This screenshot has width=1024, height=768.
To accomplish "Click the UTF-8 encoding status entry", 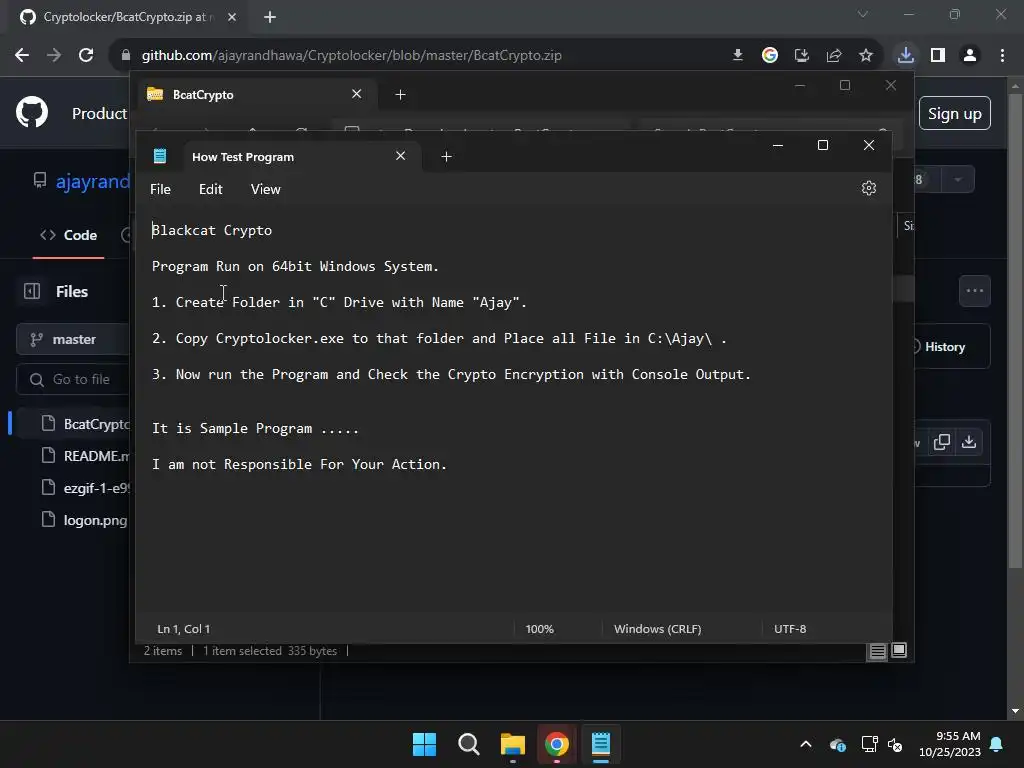I will [x=790, y=629].
